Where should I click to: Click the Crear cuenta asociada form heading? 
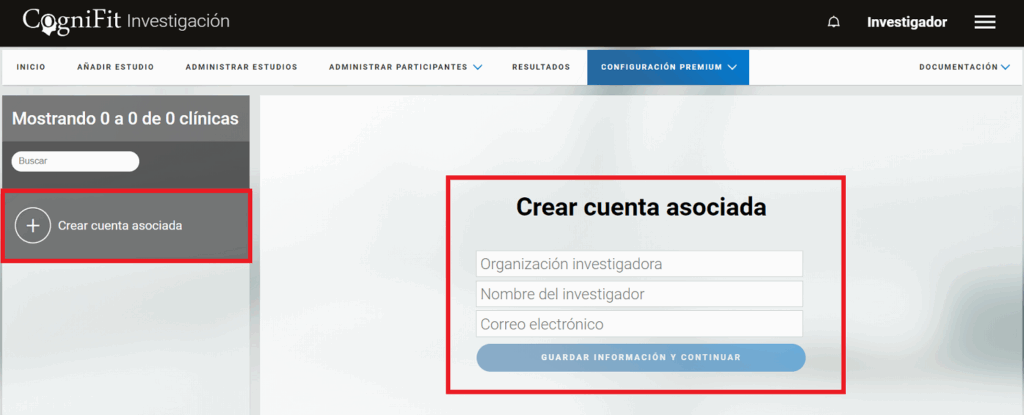coord(640,207)
